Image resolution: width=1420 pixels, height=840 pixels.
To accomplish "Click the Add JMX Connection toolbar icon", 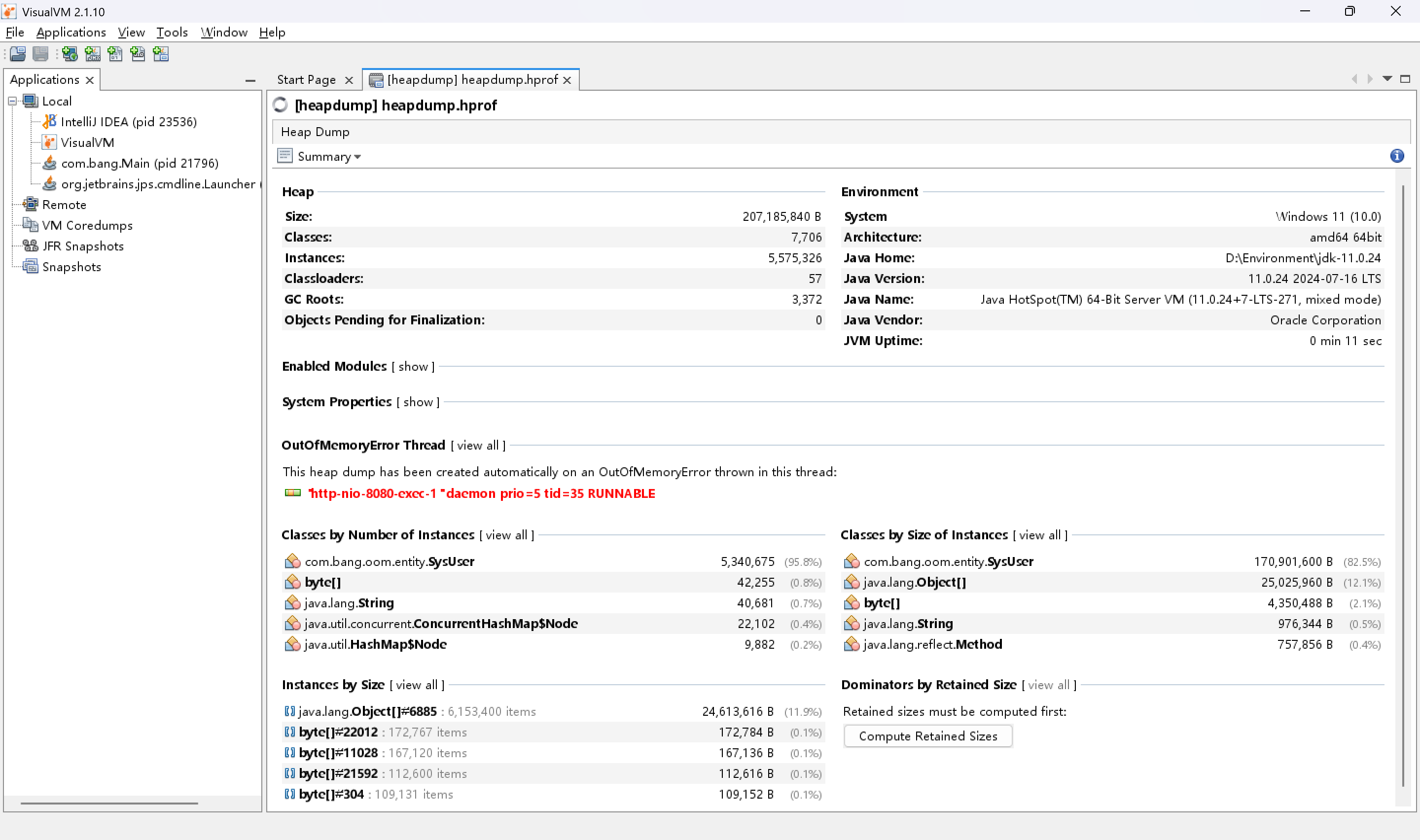I will click(x=93, y=54).
